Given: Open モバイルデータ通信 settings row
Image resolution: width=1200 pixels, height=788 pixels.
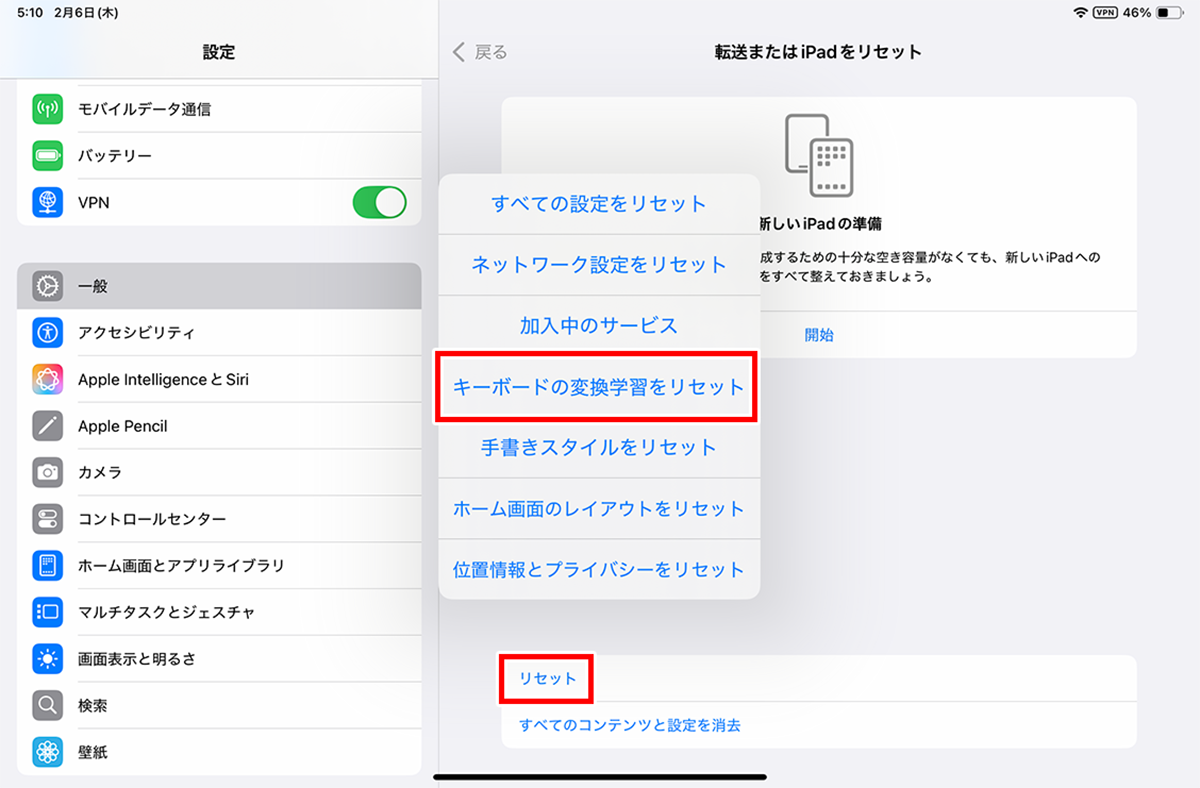Looking at the screenshot, I should coord(219,109).
